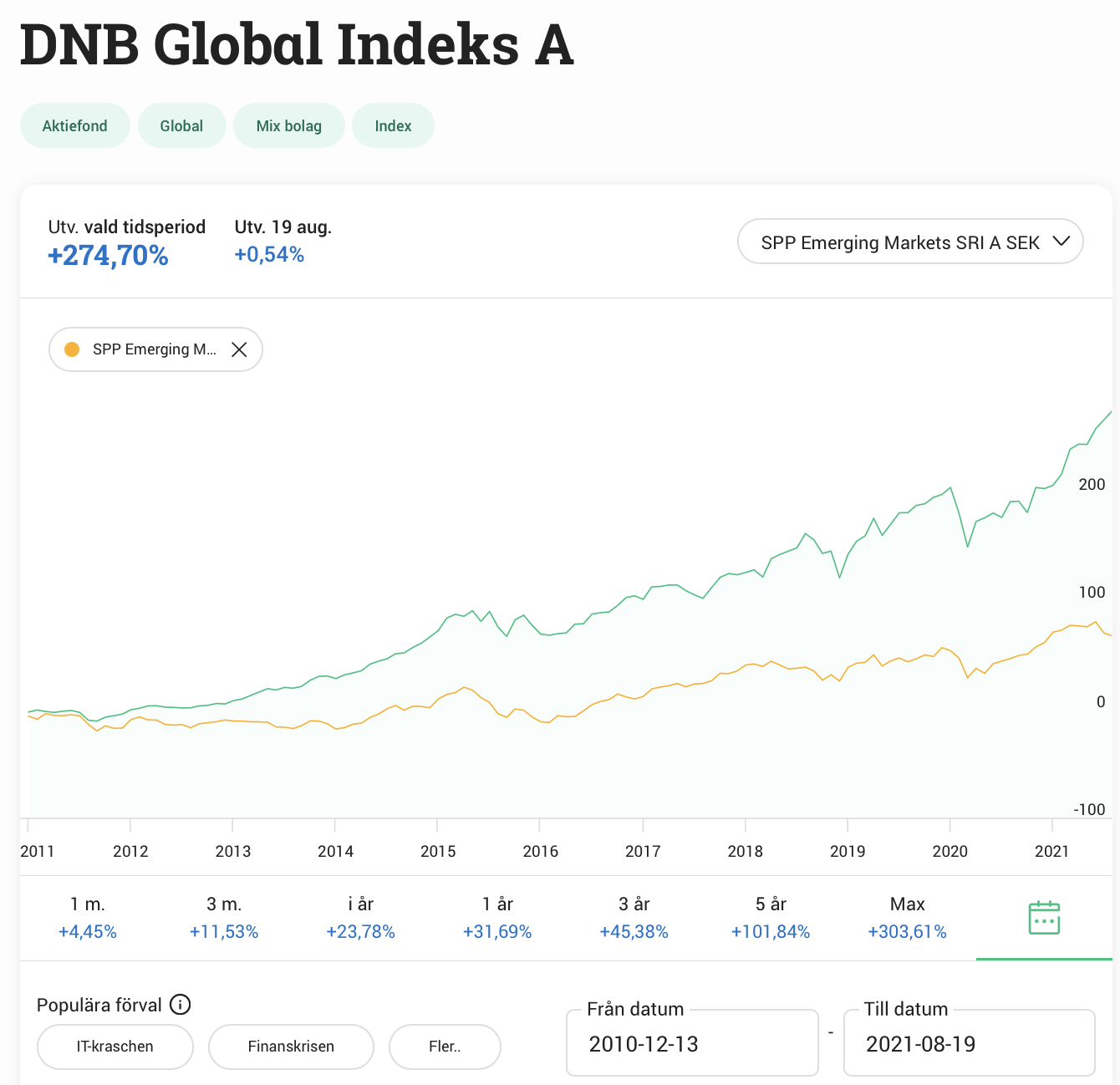Remove the SPP Emerging M... comparison chip

[x=239, y=349]
